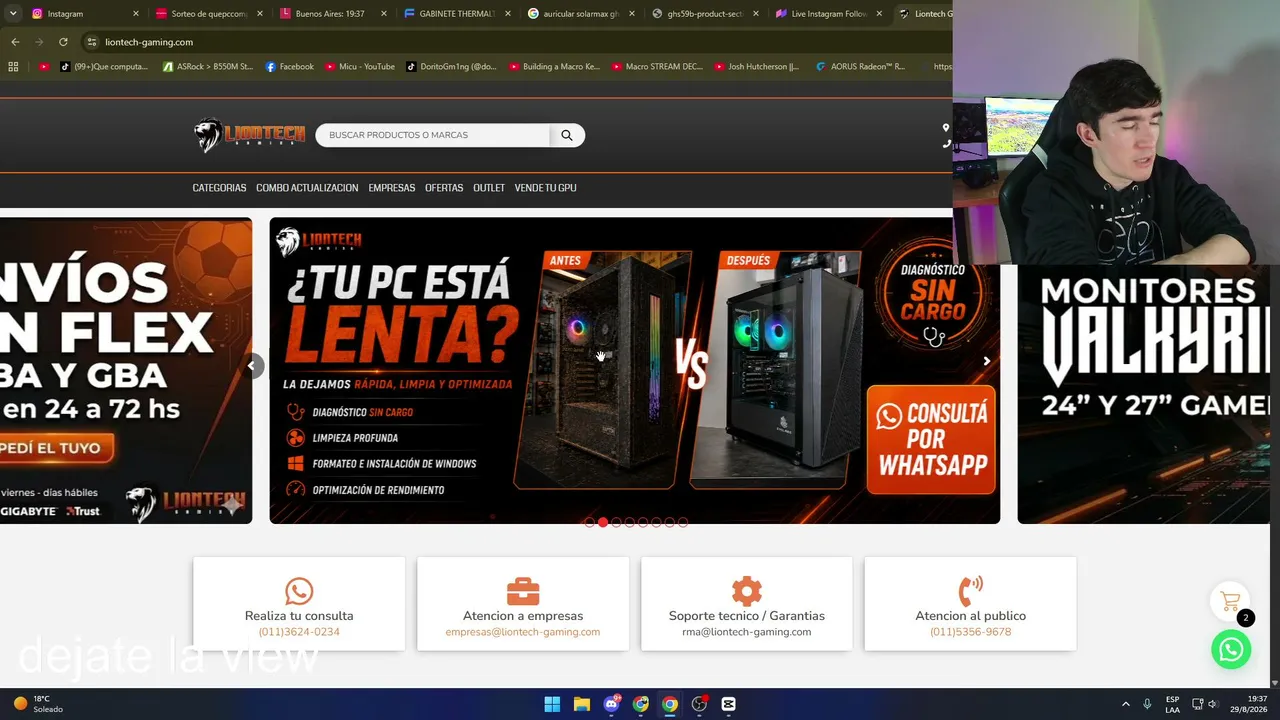
Task: Expand the hidden system tray icons chevron
Action: (x=1125, y=704)
